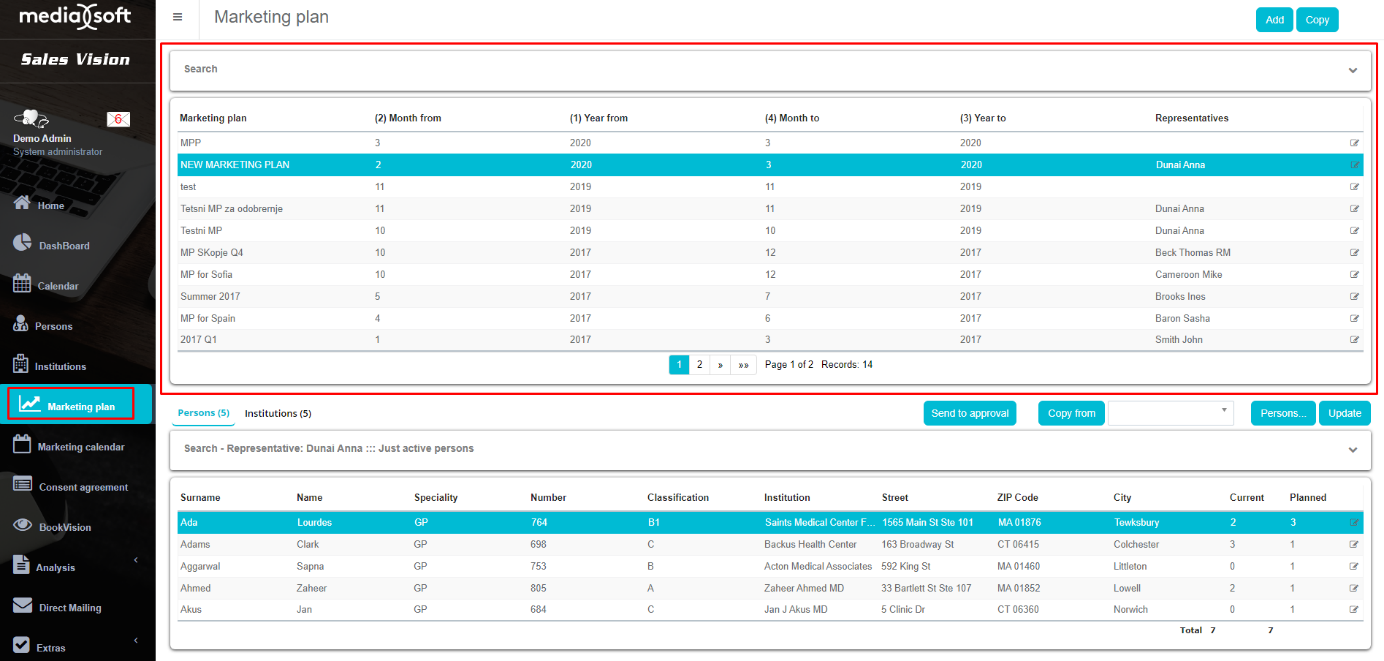Click edit icon for Adams Clark
1384x661 pixels.
click(x=1354, y=545)
